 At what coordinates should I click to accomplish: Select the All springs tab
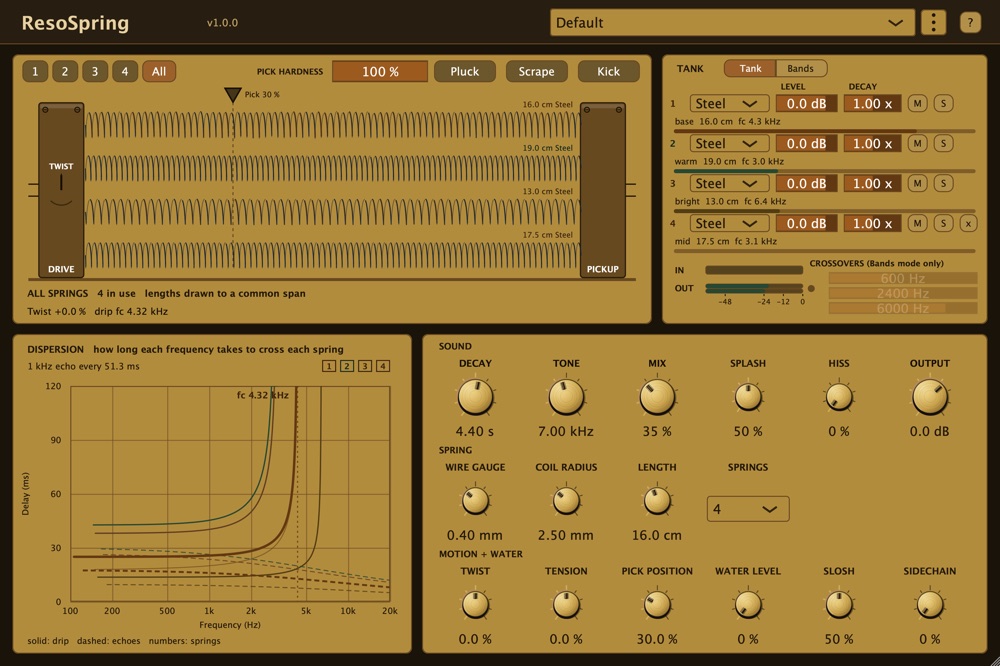pyautogui.click(x=159, y=71)
